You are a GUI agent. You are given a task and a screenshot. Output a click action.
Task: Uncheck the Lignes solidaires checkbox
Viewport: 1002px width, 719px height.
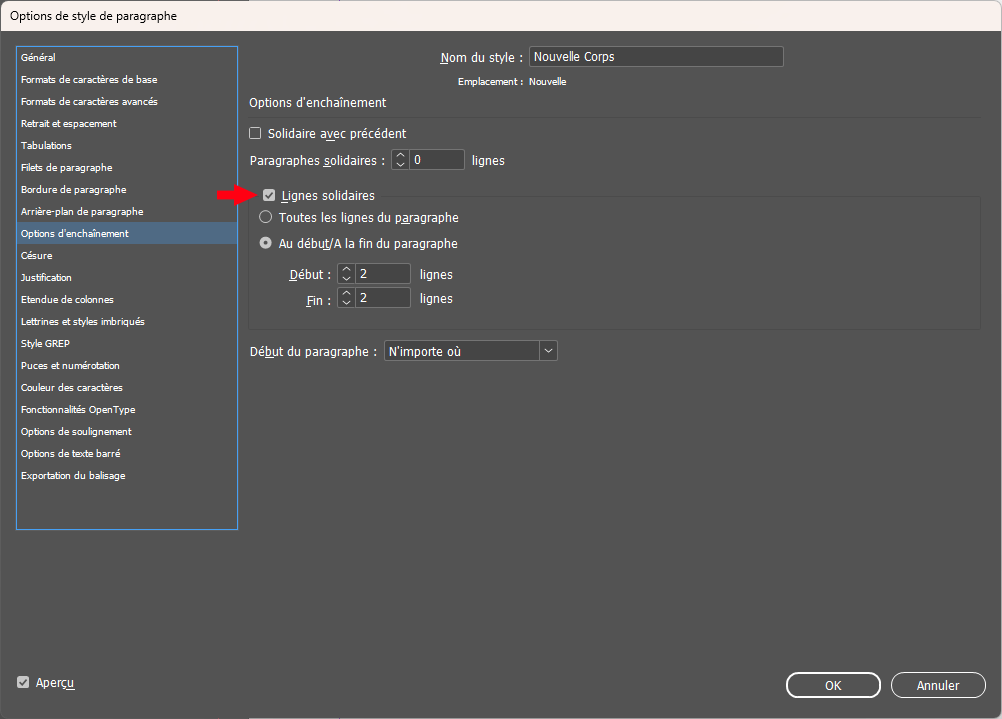click(269, 196)
